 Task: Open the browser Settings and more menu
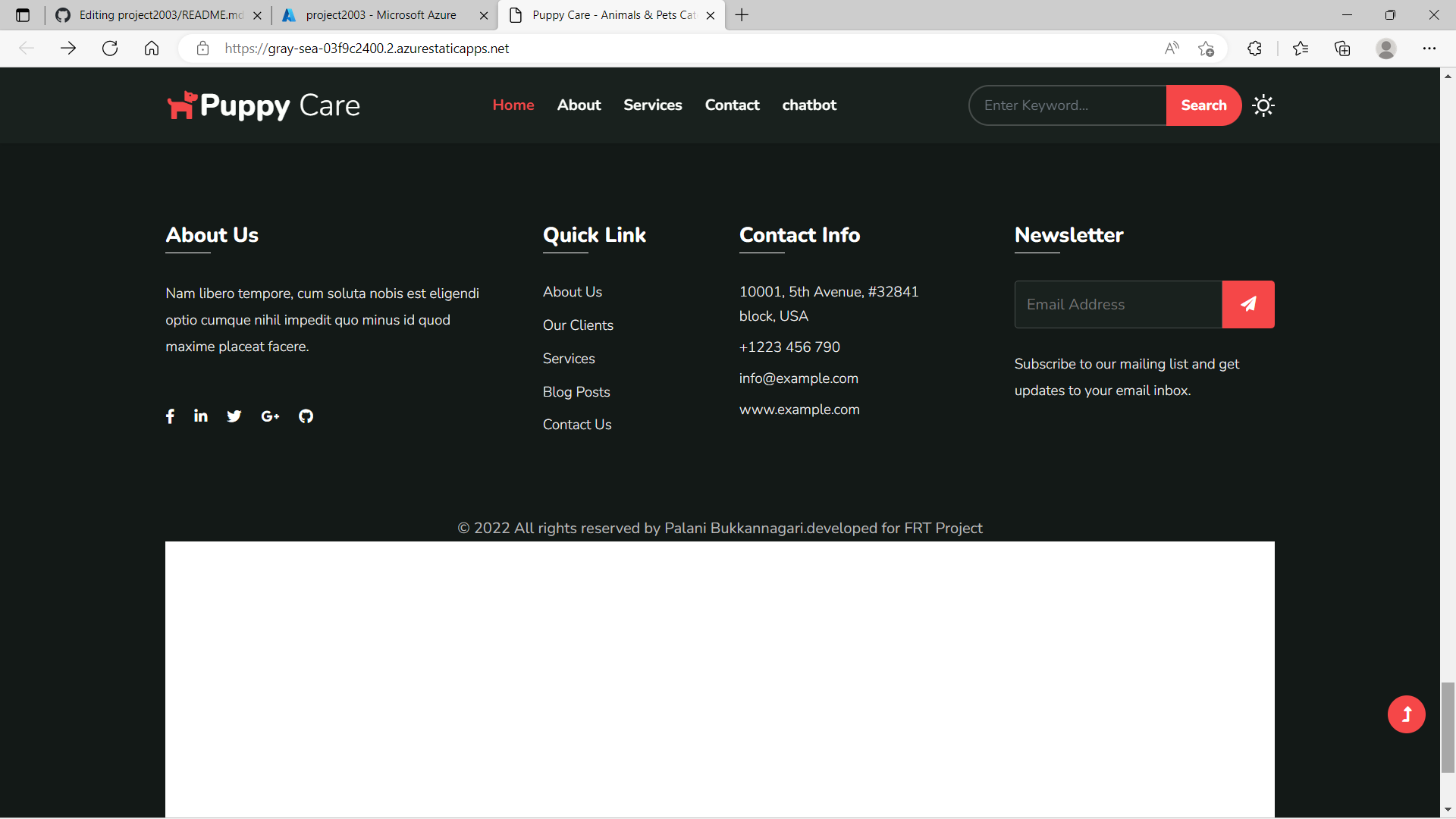[x=1431, y=48]
